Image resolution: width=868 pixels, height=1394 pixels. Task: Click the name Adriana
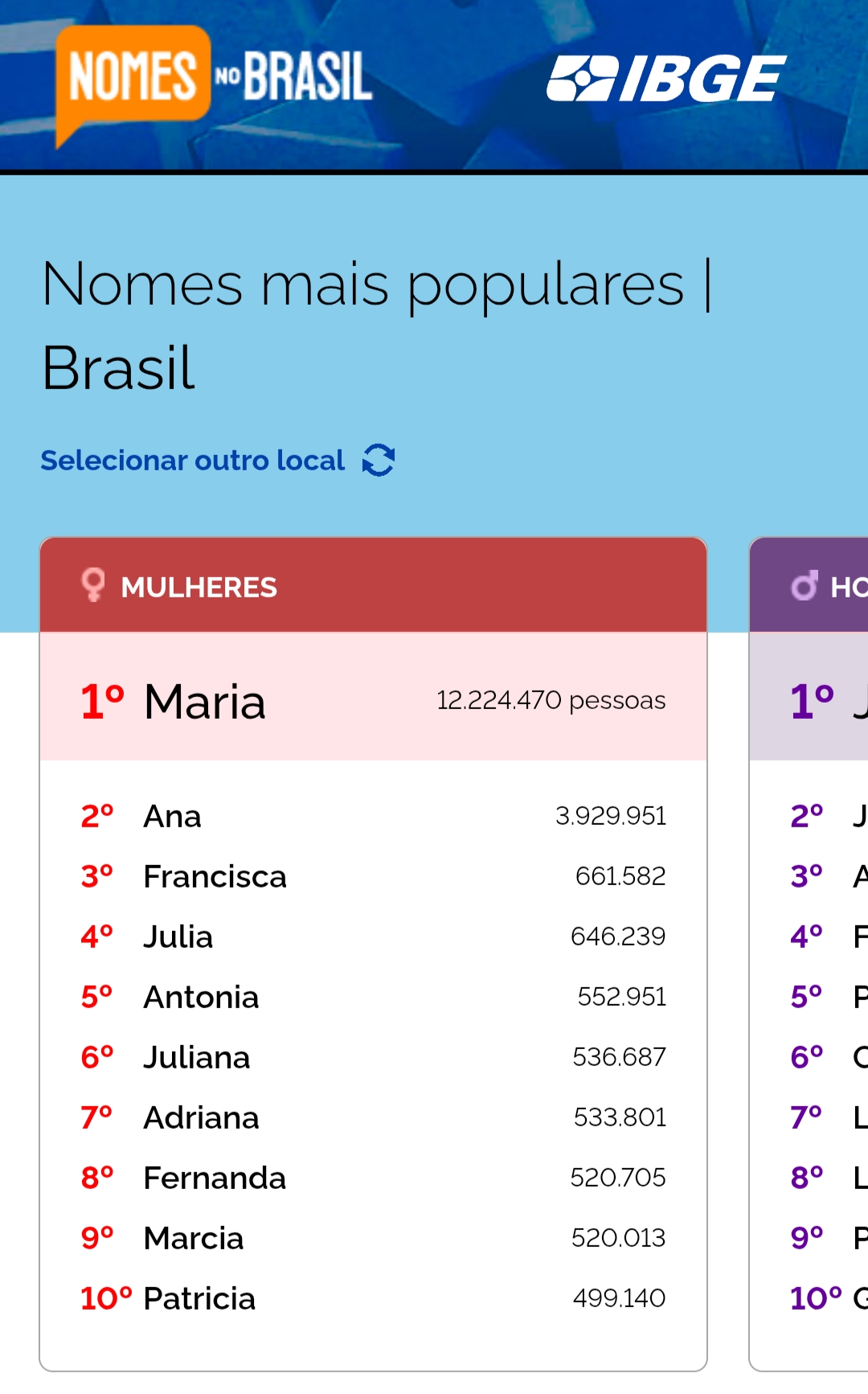click(201, 1118)
